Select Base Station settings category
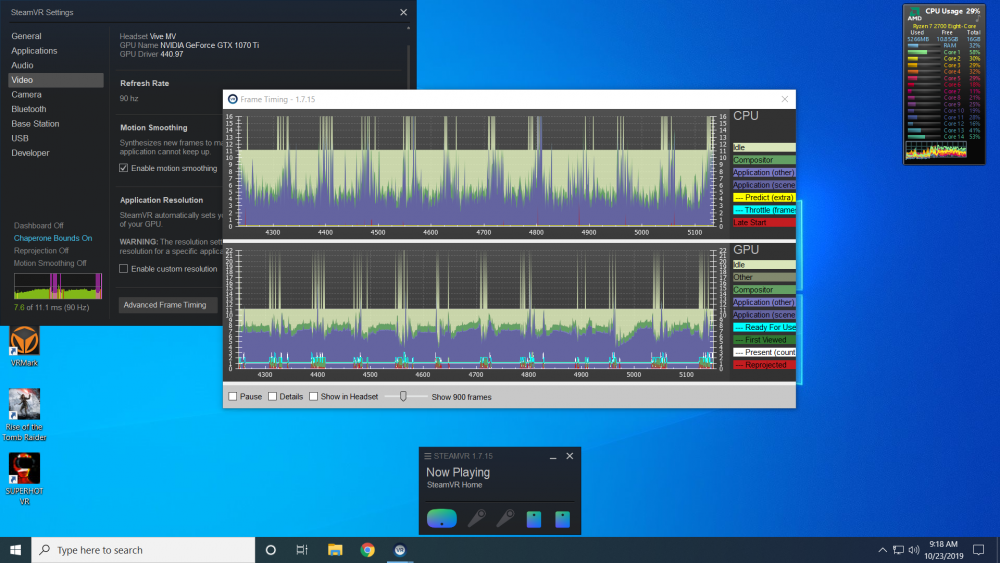1000x563 pixels. (x=35, y=124)
